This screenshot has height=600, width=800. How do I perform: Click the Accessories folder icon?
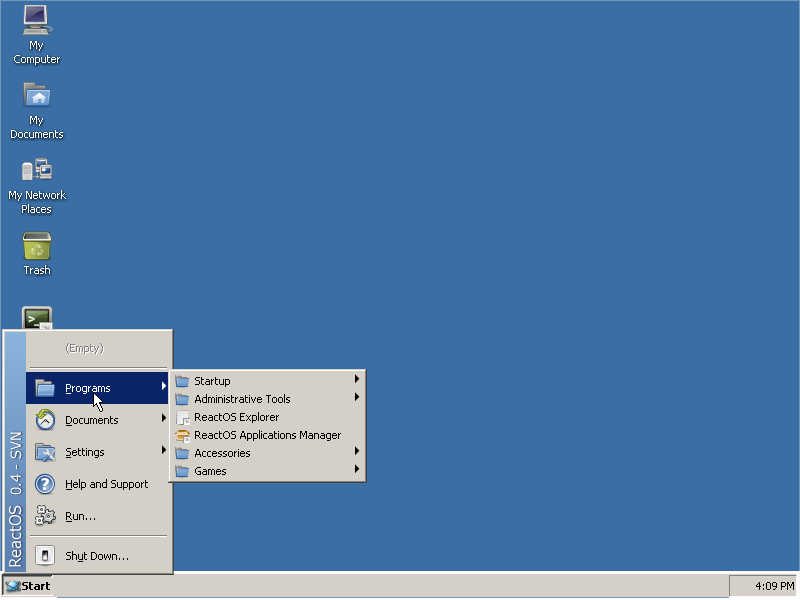tap(182, 453)
